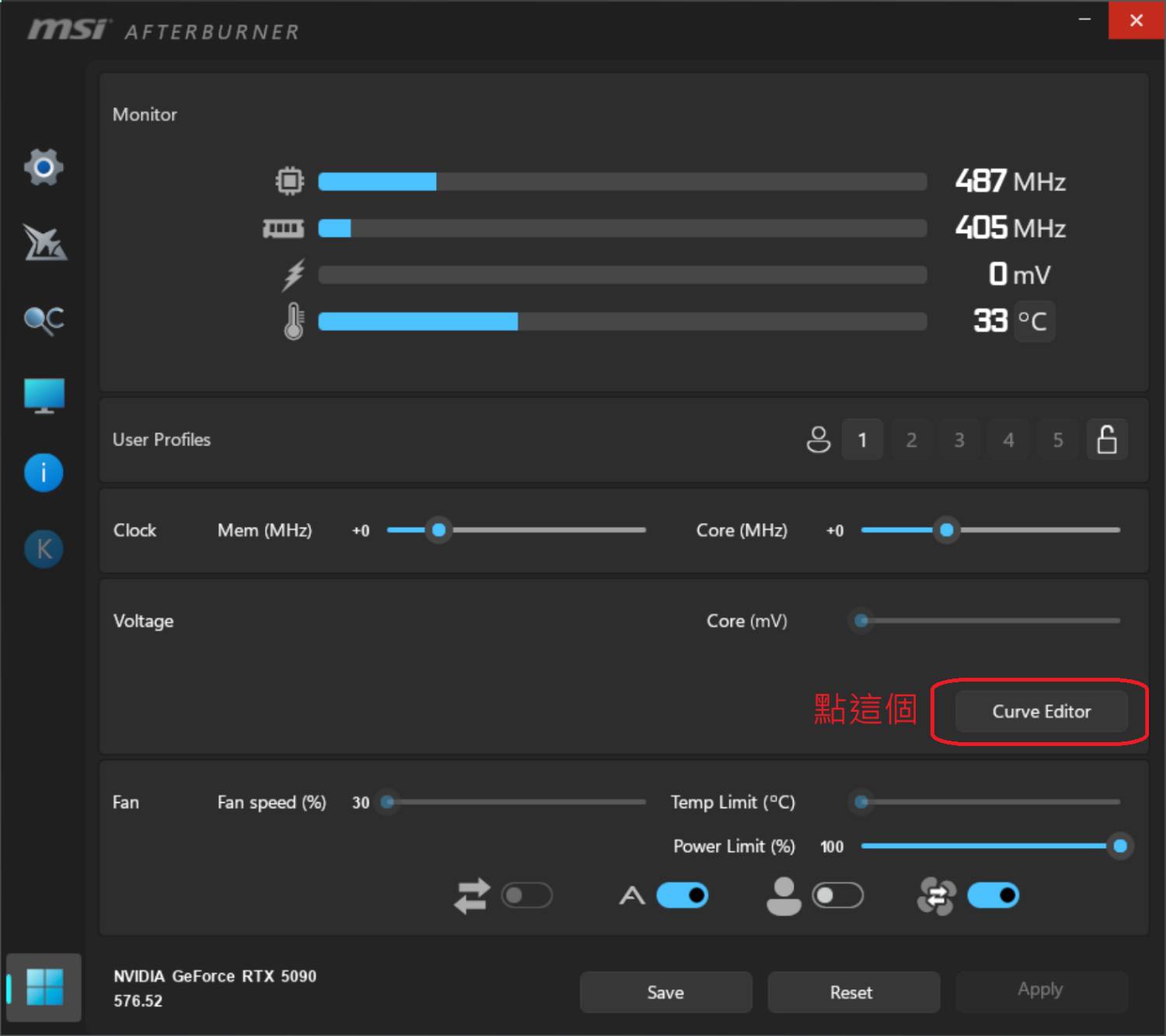Click the power limit value 100
Image resolution: width=1166 pixels, height=1036 pixels.
(x=832, y=847)
